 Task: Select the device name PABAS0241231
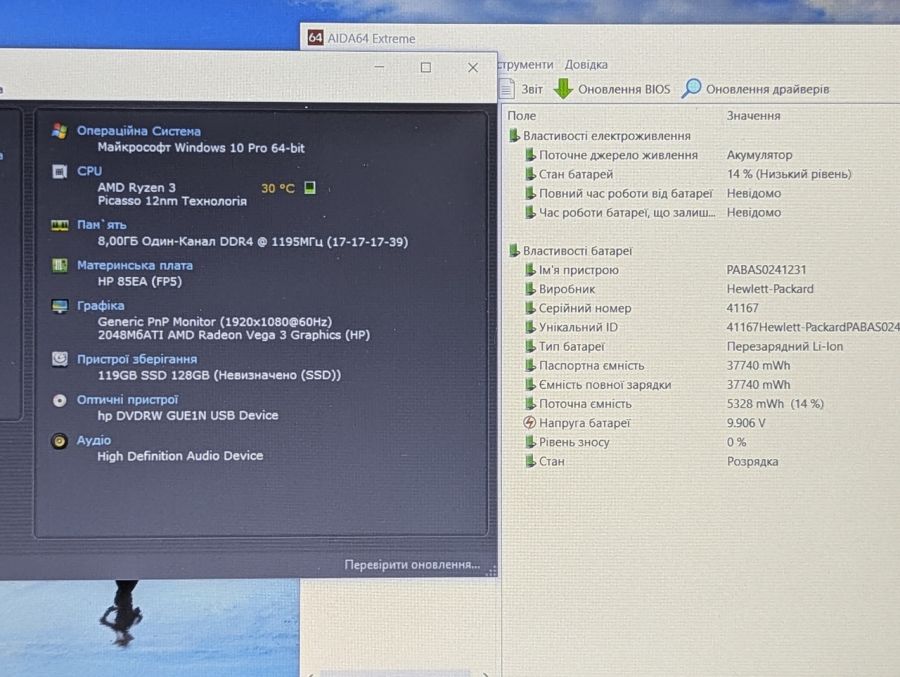coord(766,269)
